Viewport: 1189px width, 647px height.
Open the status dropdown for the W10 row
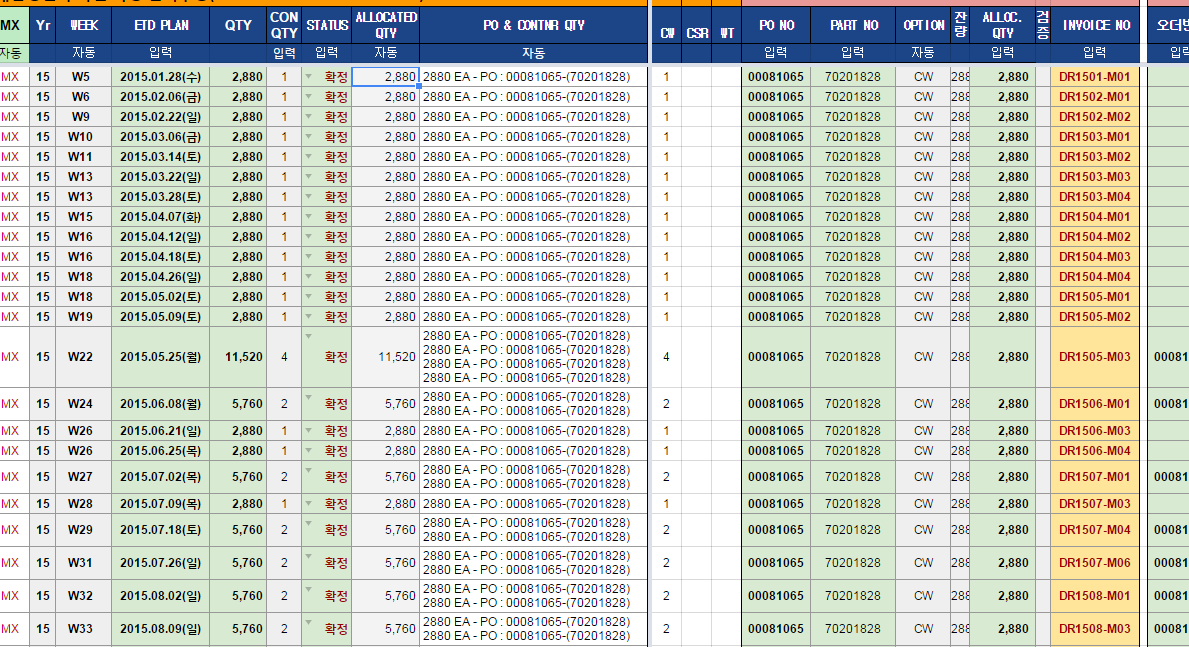[x=309, y=135]
